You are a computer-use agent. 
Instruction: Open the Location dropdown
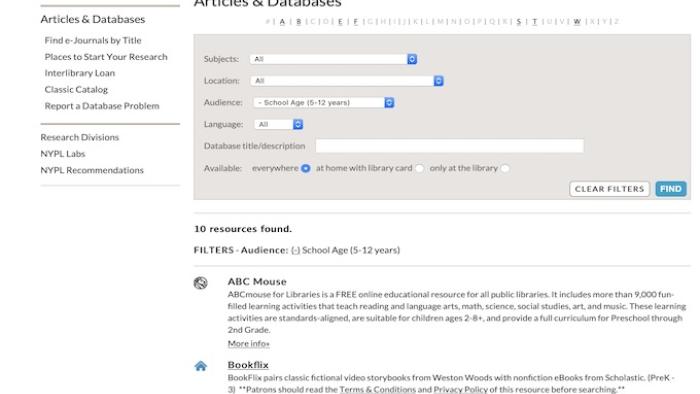[347, 81]
